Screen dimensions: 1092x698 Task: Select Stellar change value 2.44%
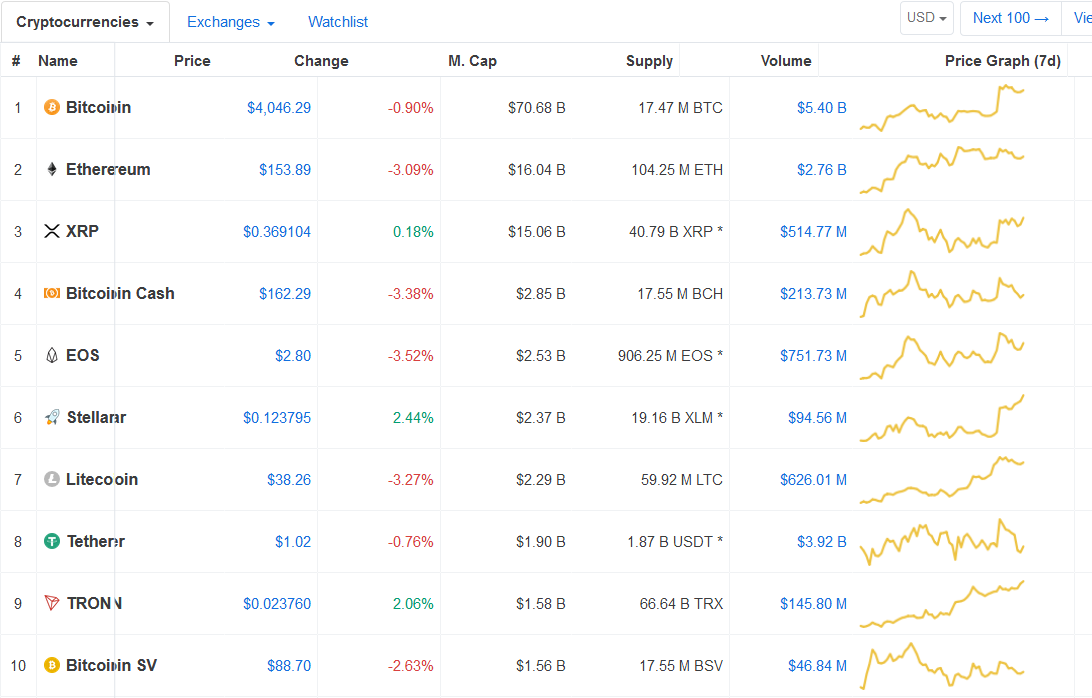point(413,418)
